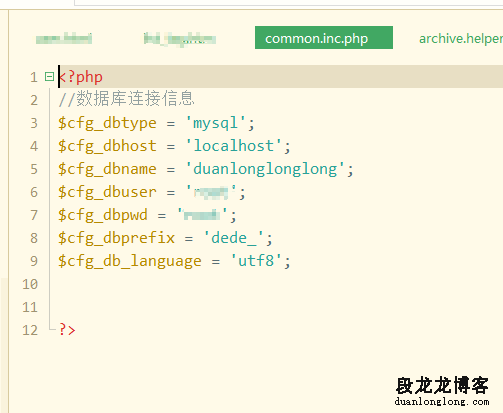
Task: Click the blurred dbpwd value
Action: coord(202,215)
